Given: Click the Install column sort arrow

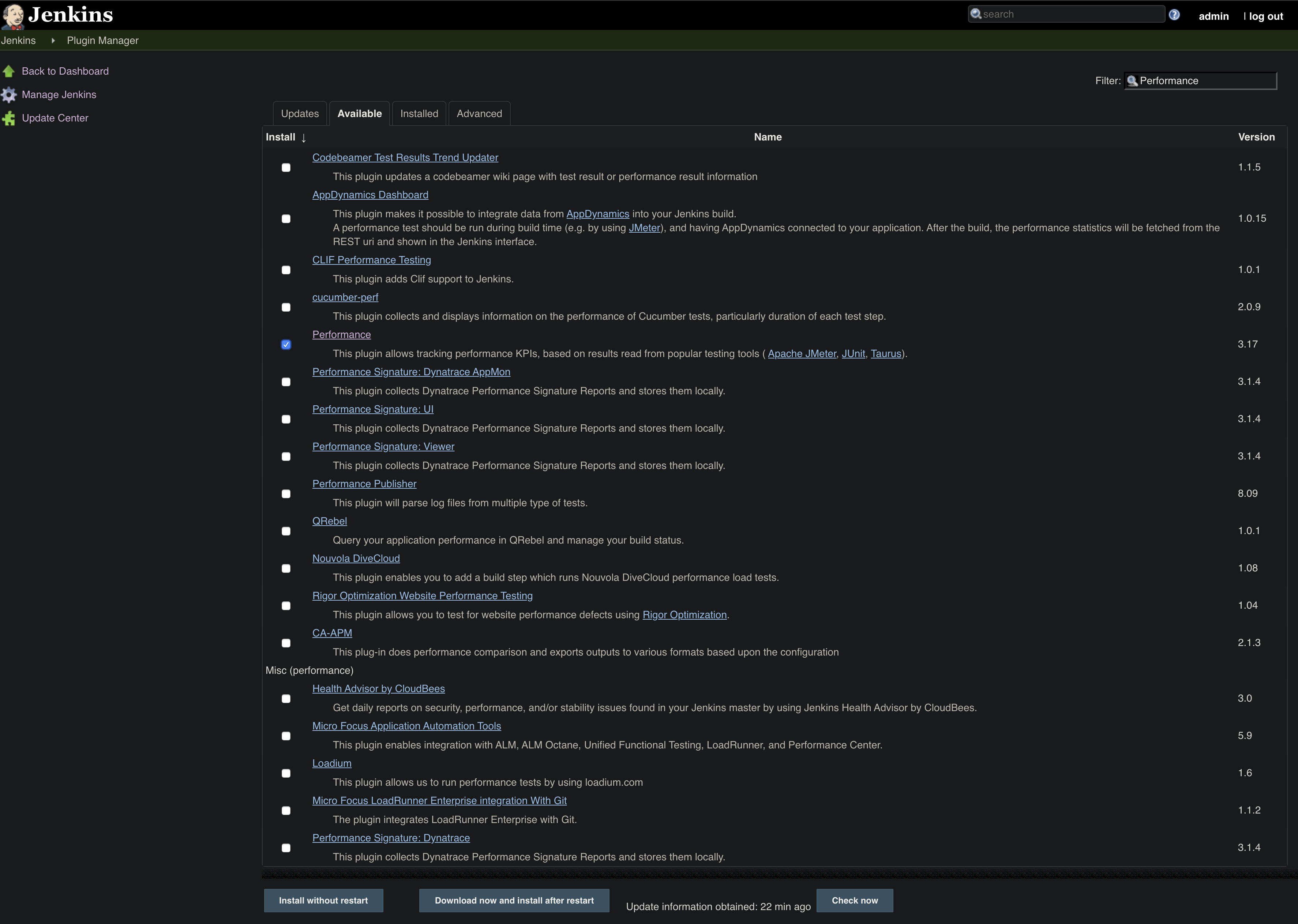Looking at the screenshot, I should (303, 138).
